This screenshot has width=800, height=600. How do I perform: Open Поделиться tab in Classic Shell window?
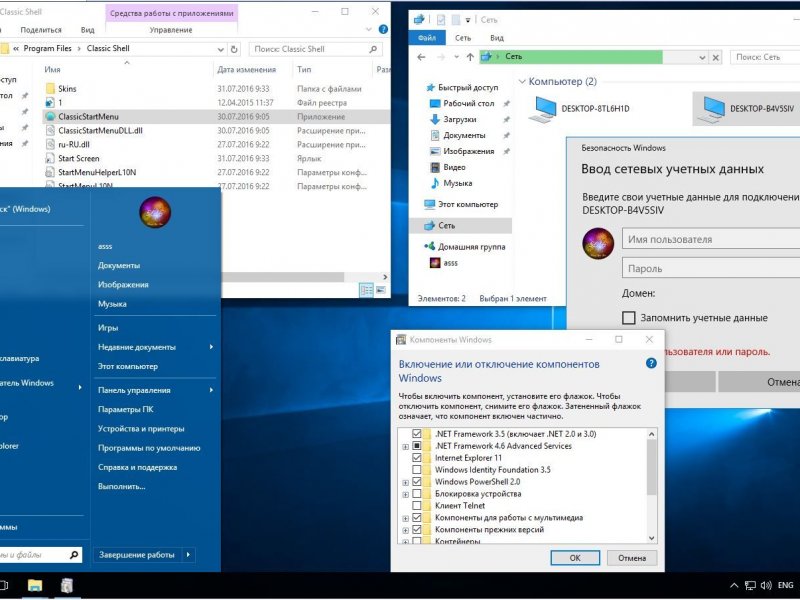pyautogui.click(x=41, y=30)
